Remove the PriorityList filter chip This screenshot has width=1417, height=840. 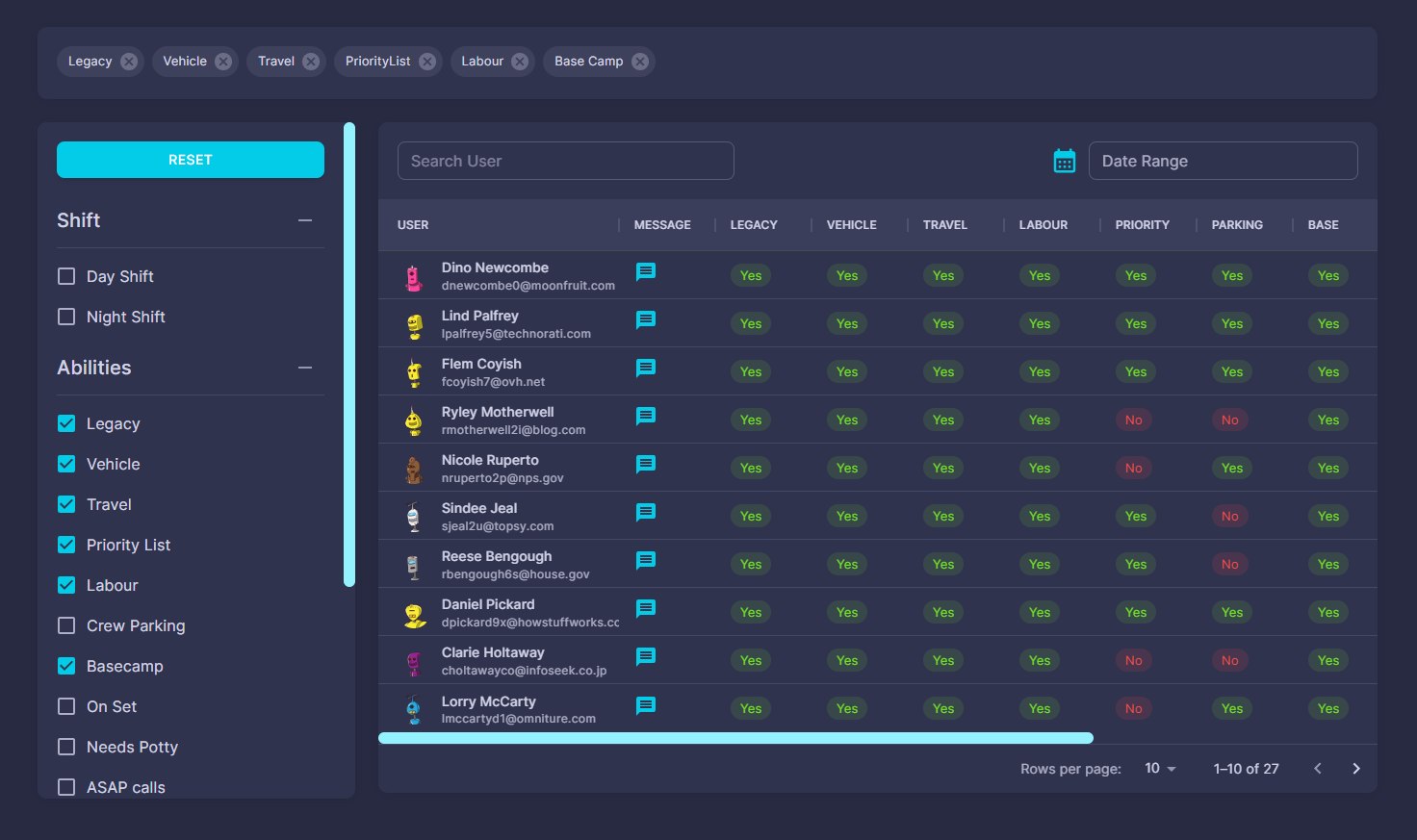coord(427,62)
